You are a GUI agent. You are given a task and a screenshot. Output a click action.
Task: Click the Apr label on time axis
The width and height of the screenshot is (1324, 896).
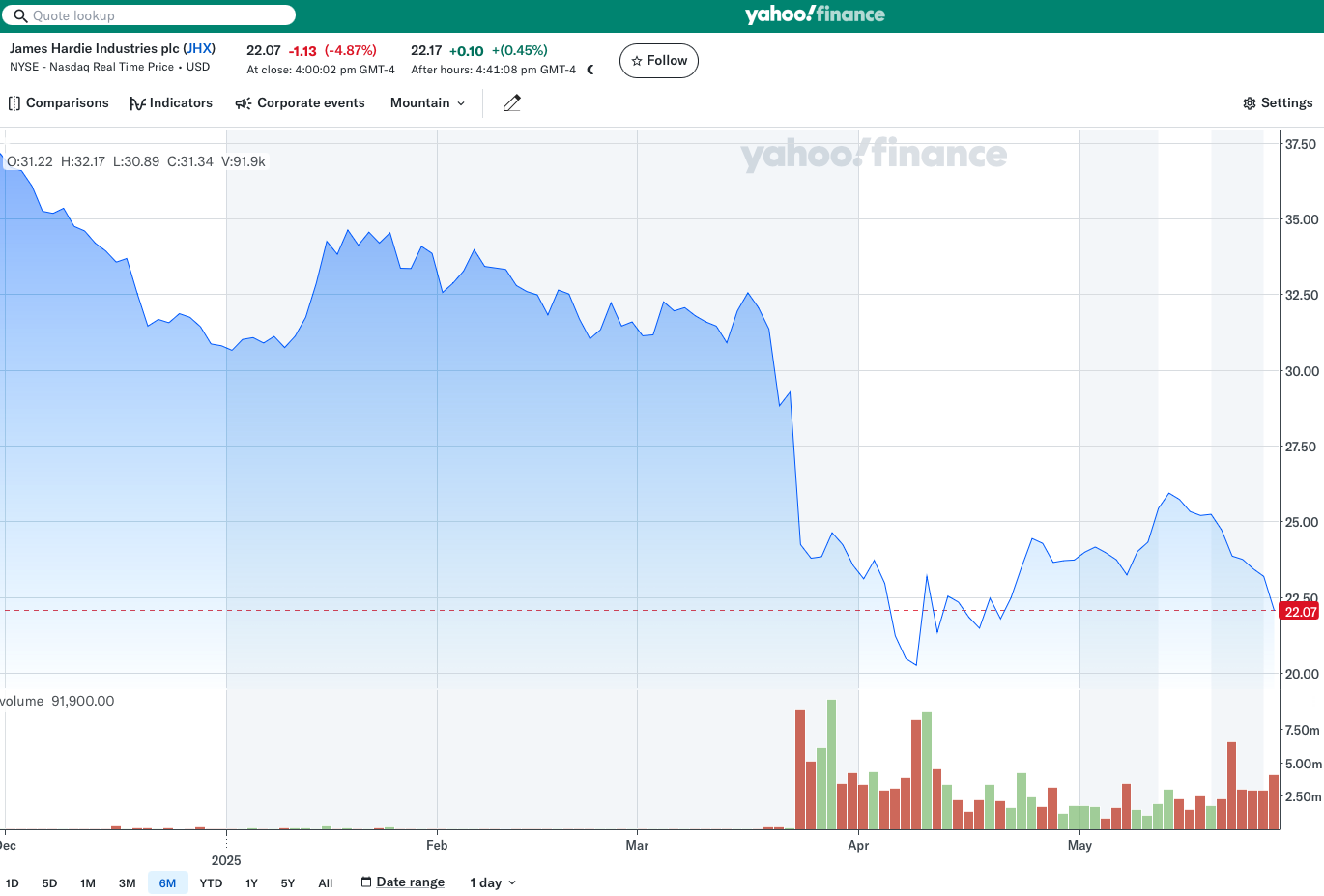858,846
